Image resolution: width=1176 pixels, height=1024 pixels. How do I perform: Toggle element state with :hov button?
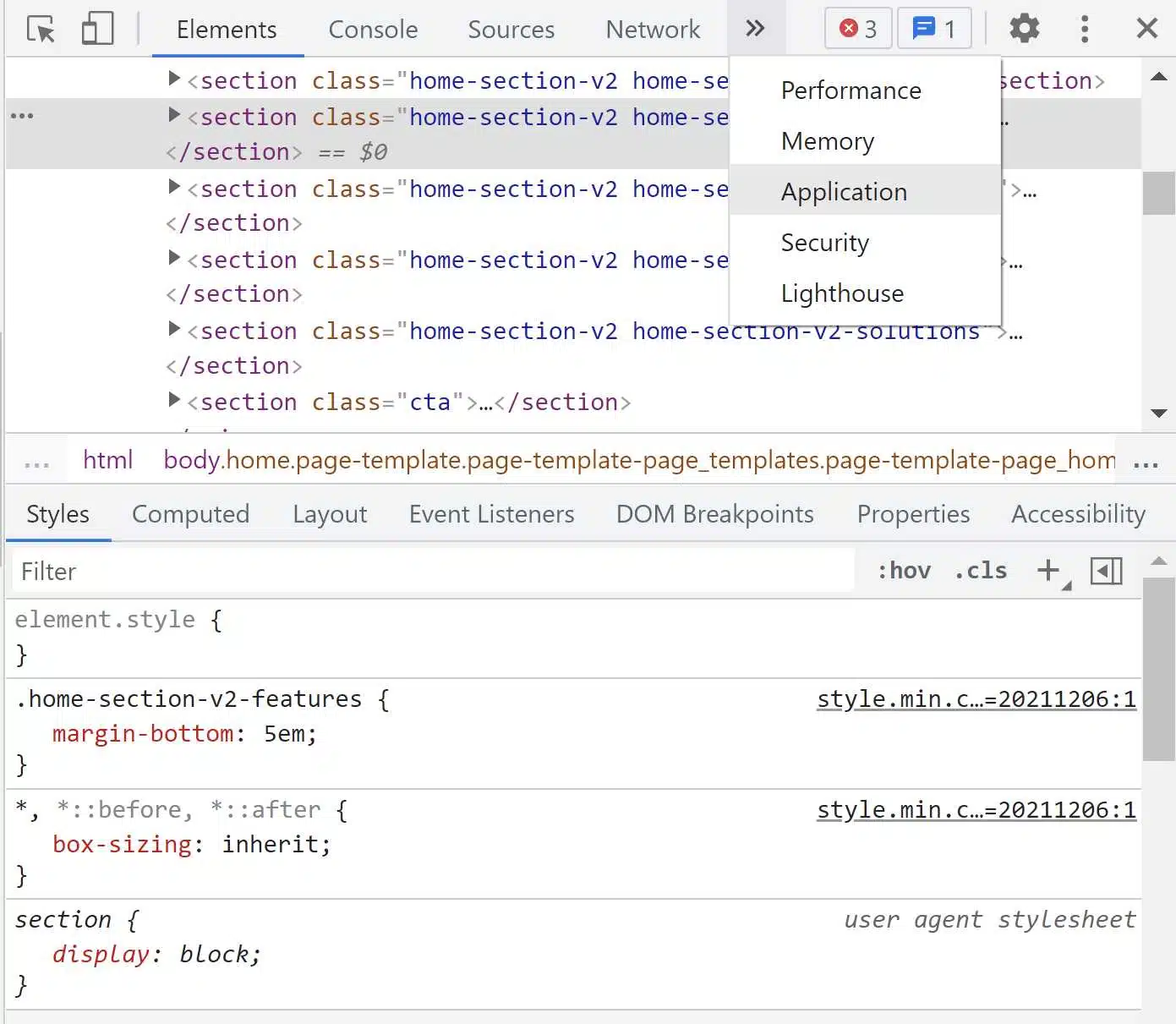(x=904, y=570)
